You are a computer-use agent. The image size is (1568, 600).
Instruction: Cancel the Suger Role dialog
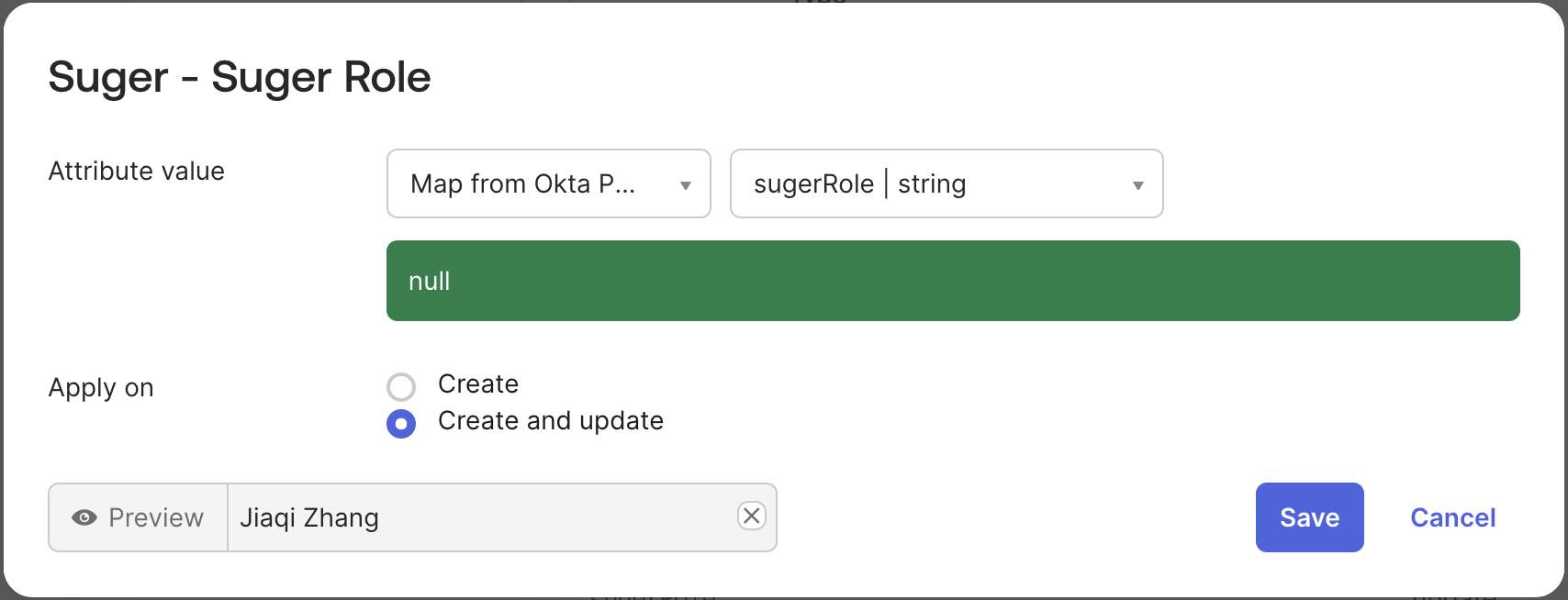(1452, 517)
